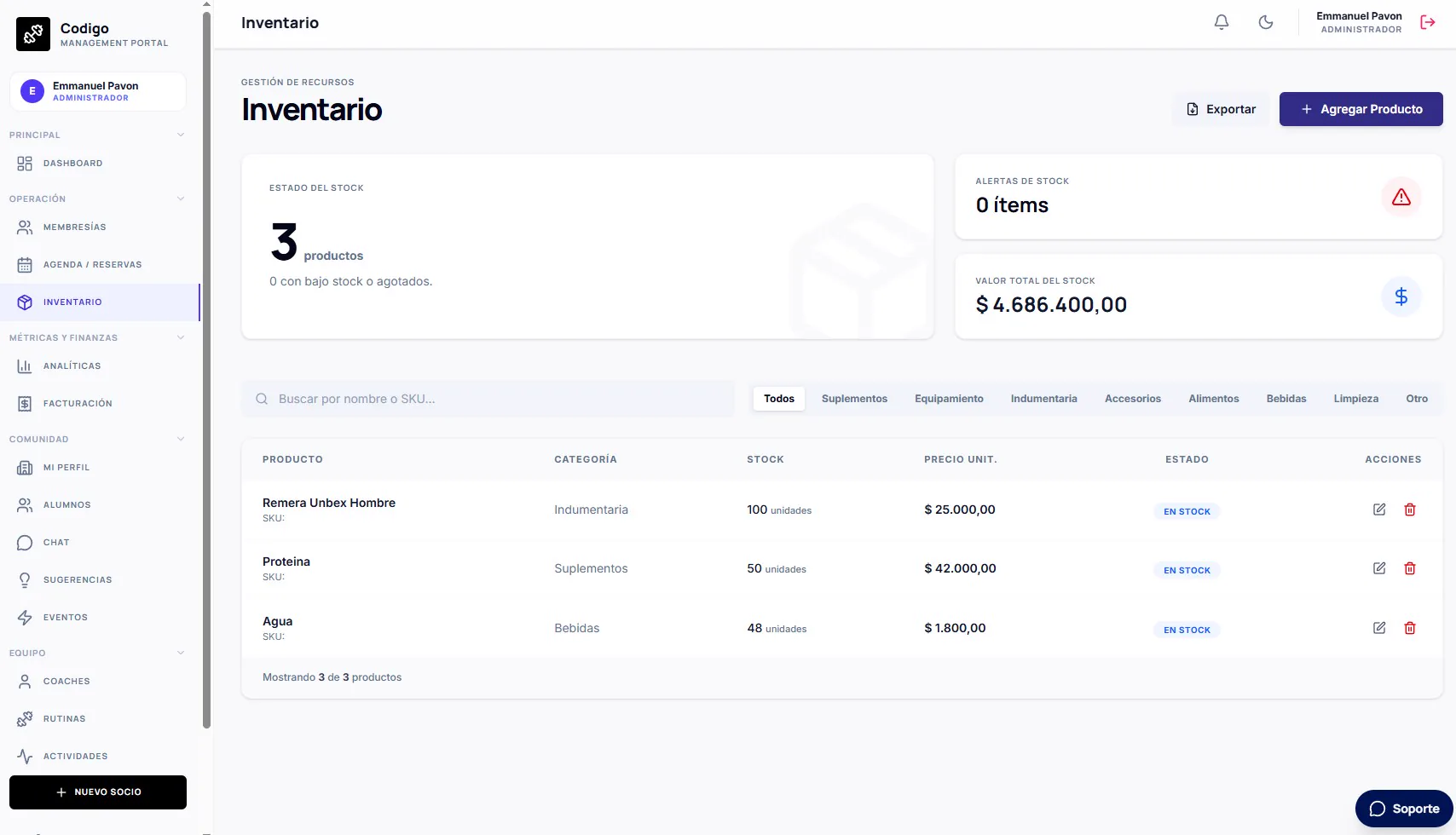
Task: Open Dashboard from sidebar
Action: click(100, 164)
